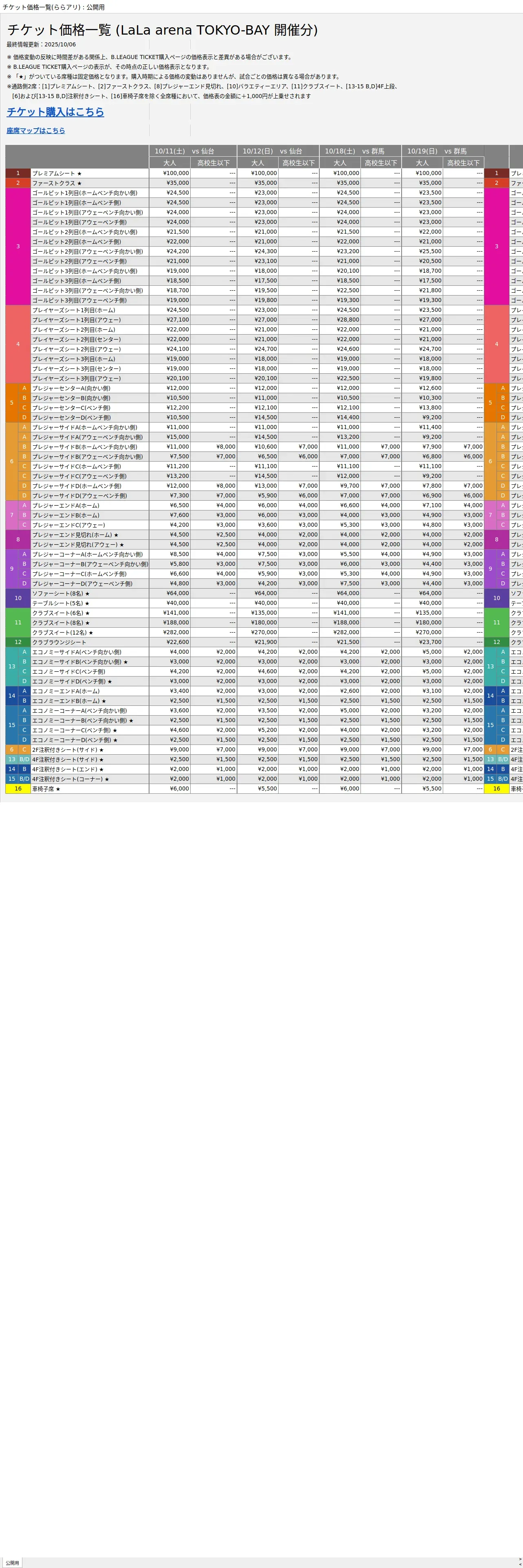Click ¥5,500 for 車椅子席 on 10/19
Viewport: 523px width, 1568px height.
point(422,789)
